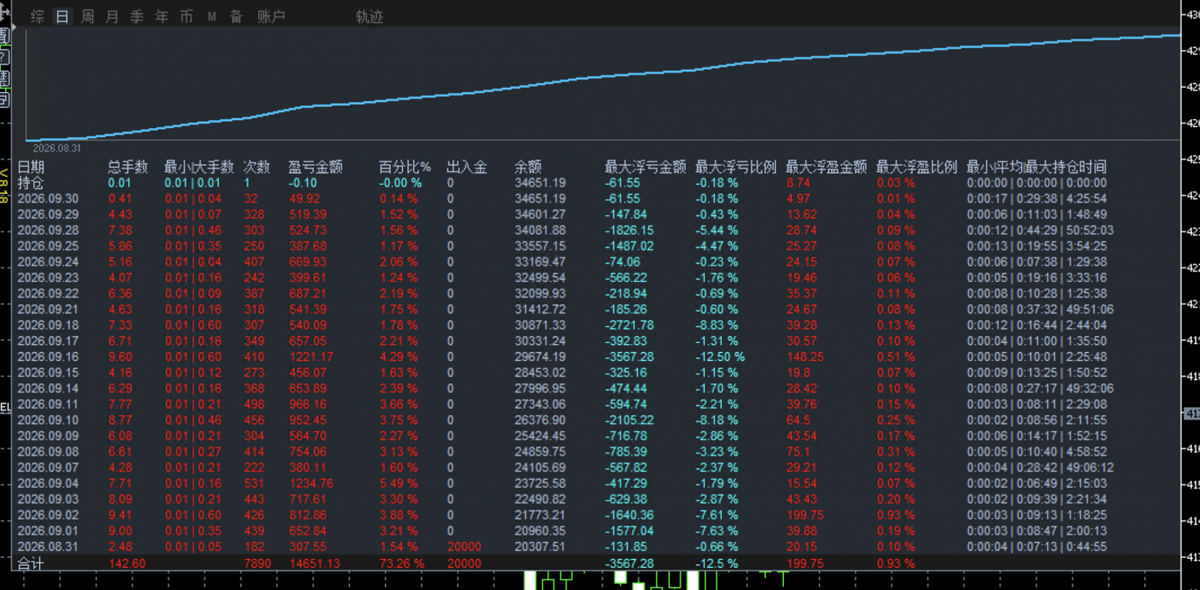The image size is (1200, 590).
Task: Click floating loss -3567.28 on 2026.09.16
Action: (x=632, y=357)
